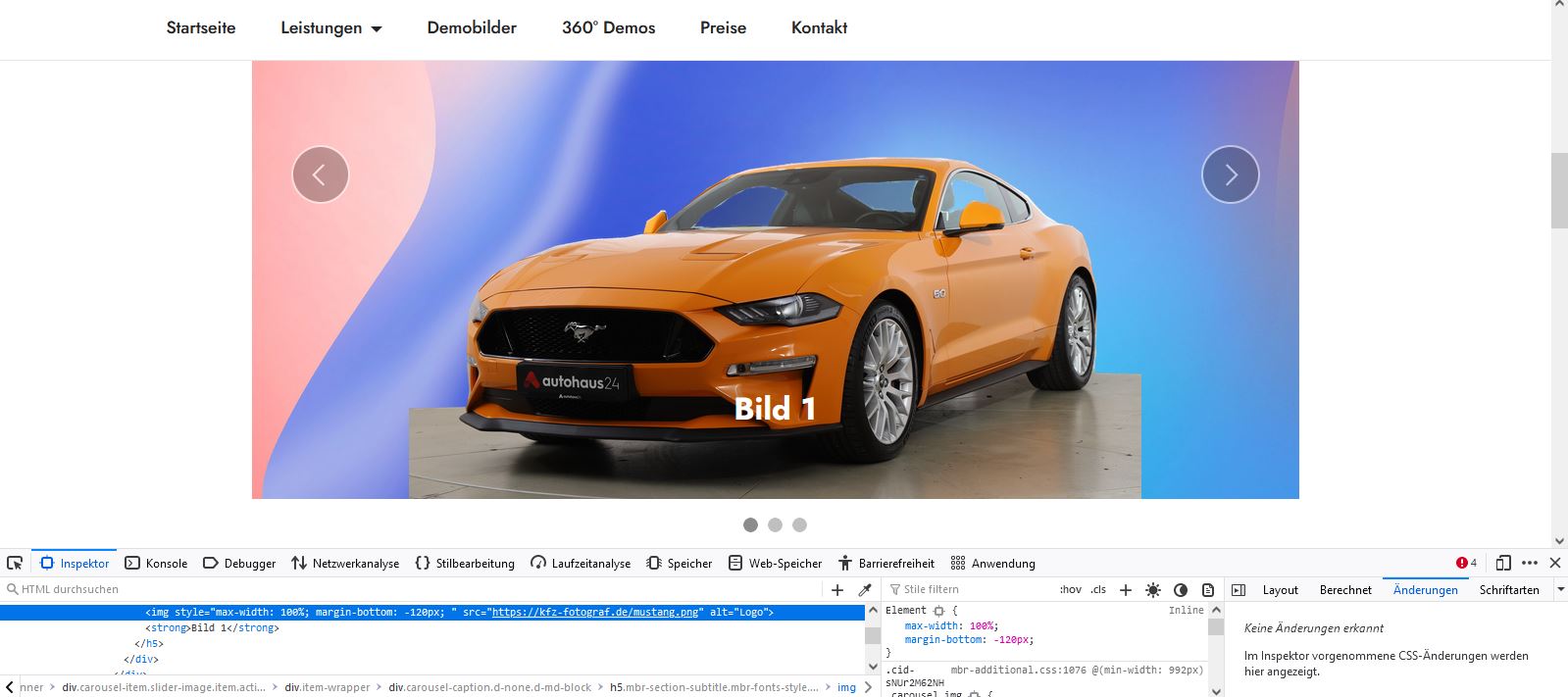
Task: Switch to the Inspektor panel
Action: [75, 563]
